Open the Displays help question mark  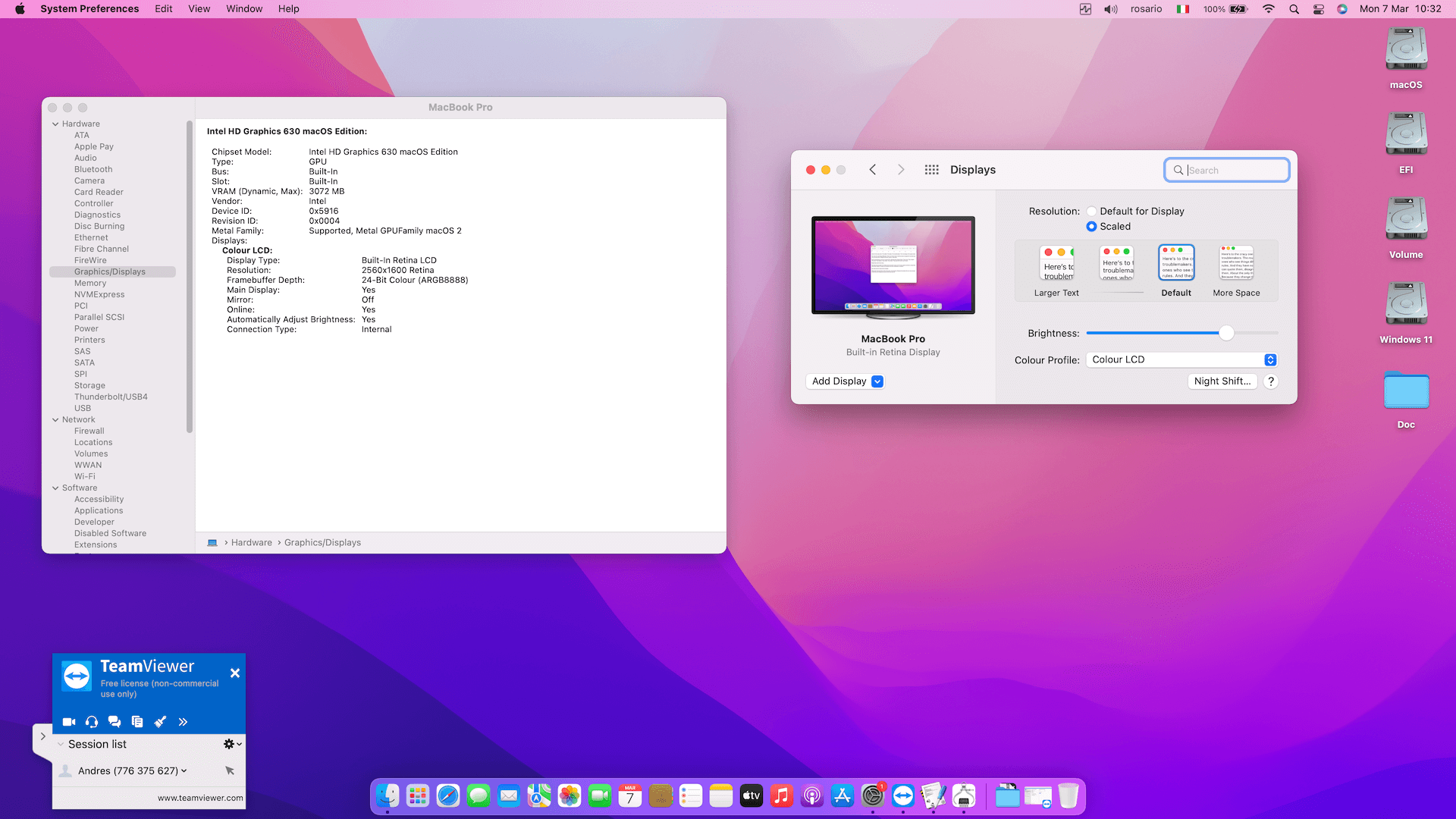click(x=1271, y=381)
